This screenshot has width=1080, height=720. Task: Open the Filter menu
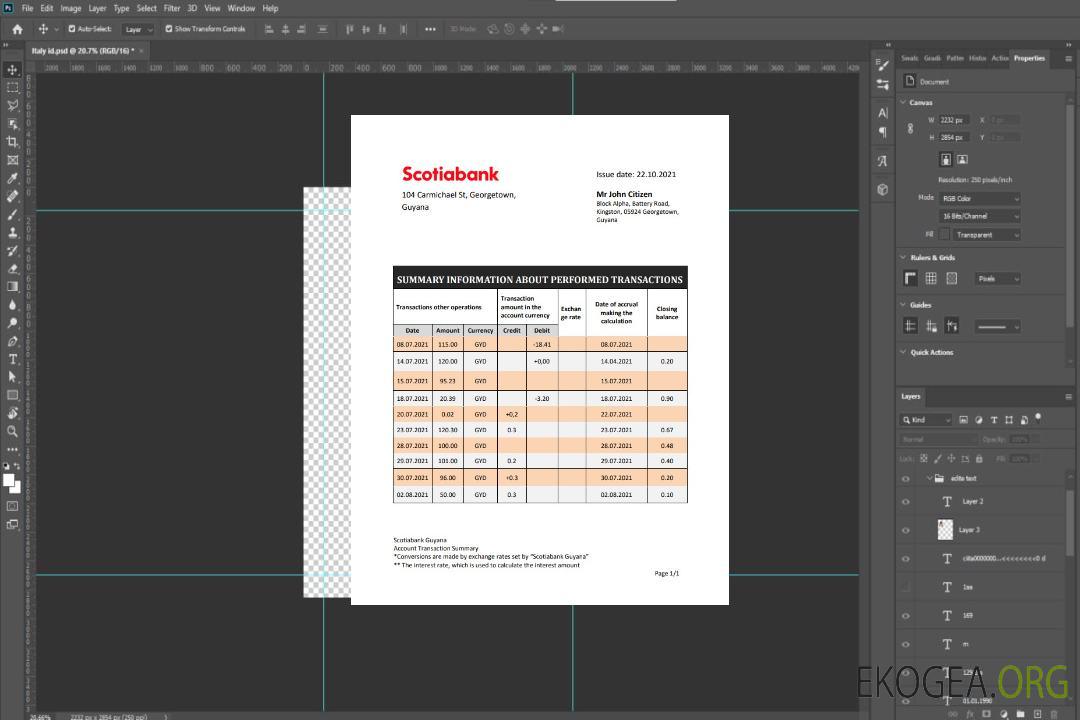click(x=172, y=8)
